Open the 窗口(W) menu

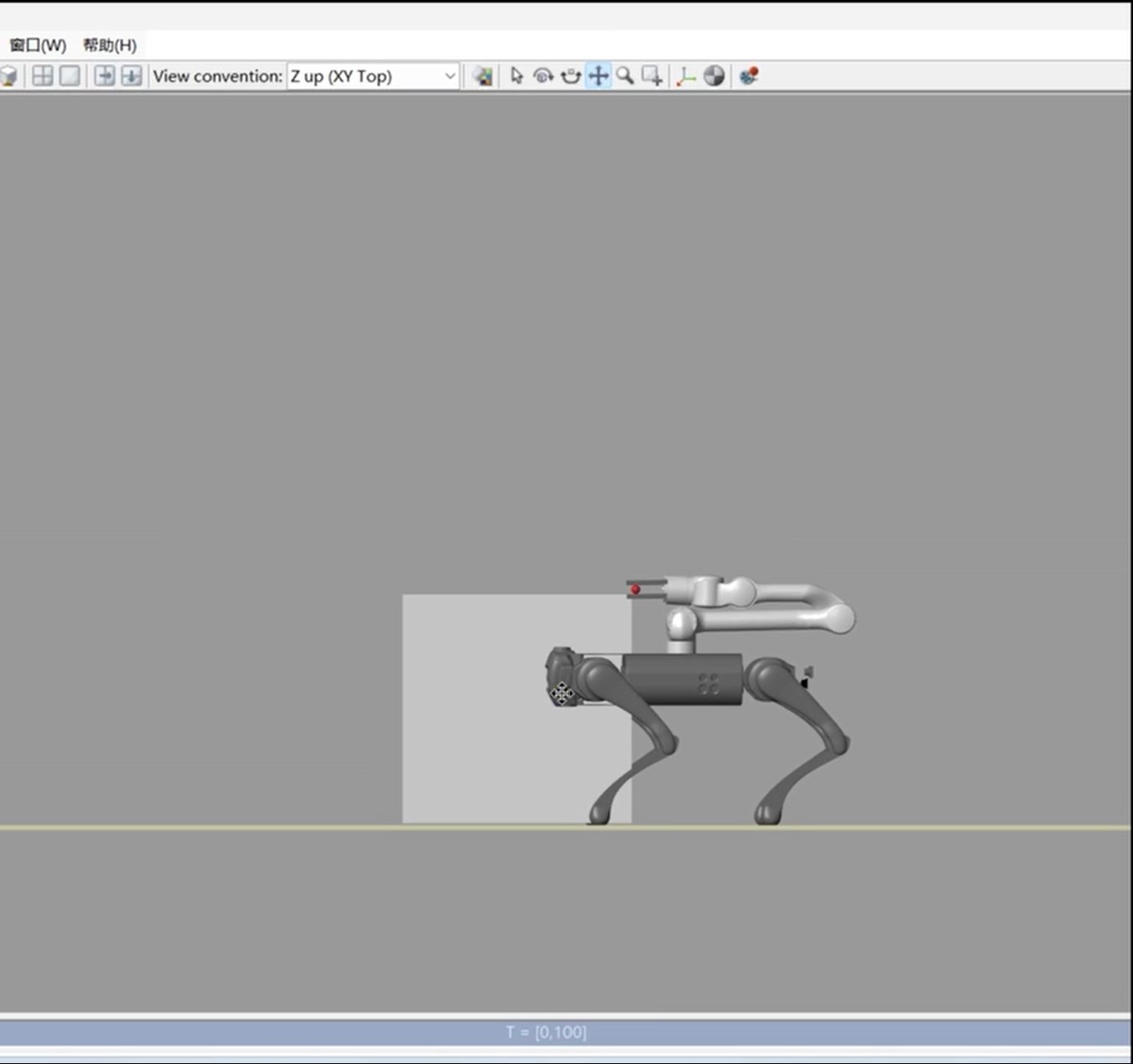coord(38,45)
